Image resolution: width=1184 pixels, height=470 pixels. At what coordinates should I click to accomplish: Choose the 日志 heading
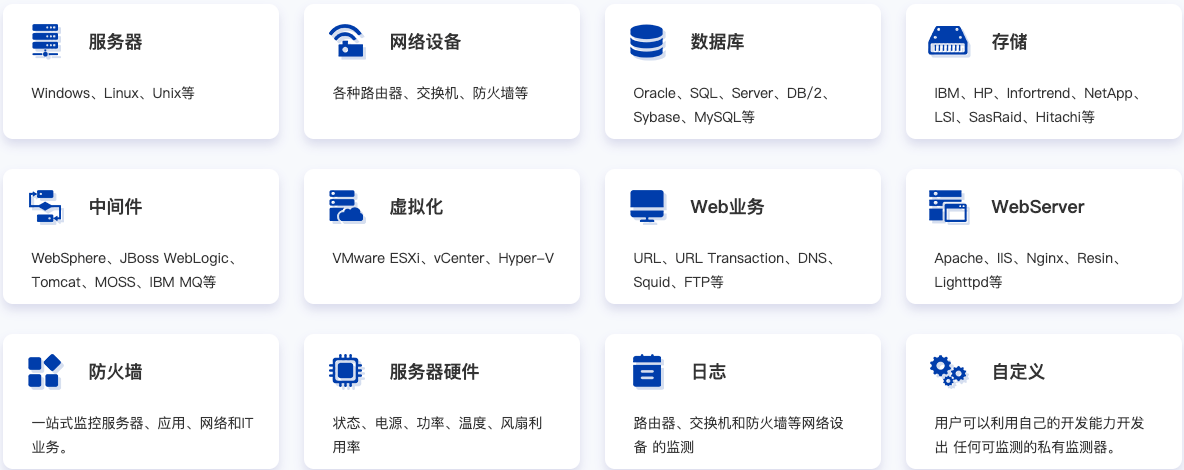coord(708,372)
